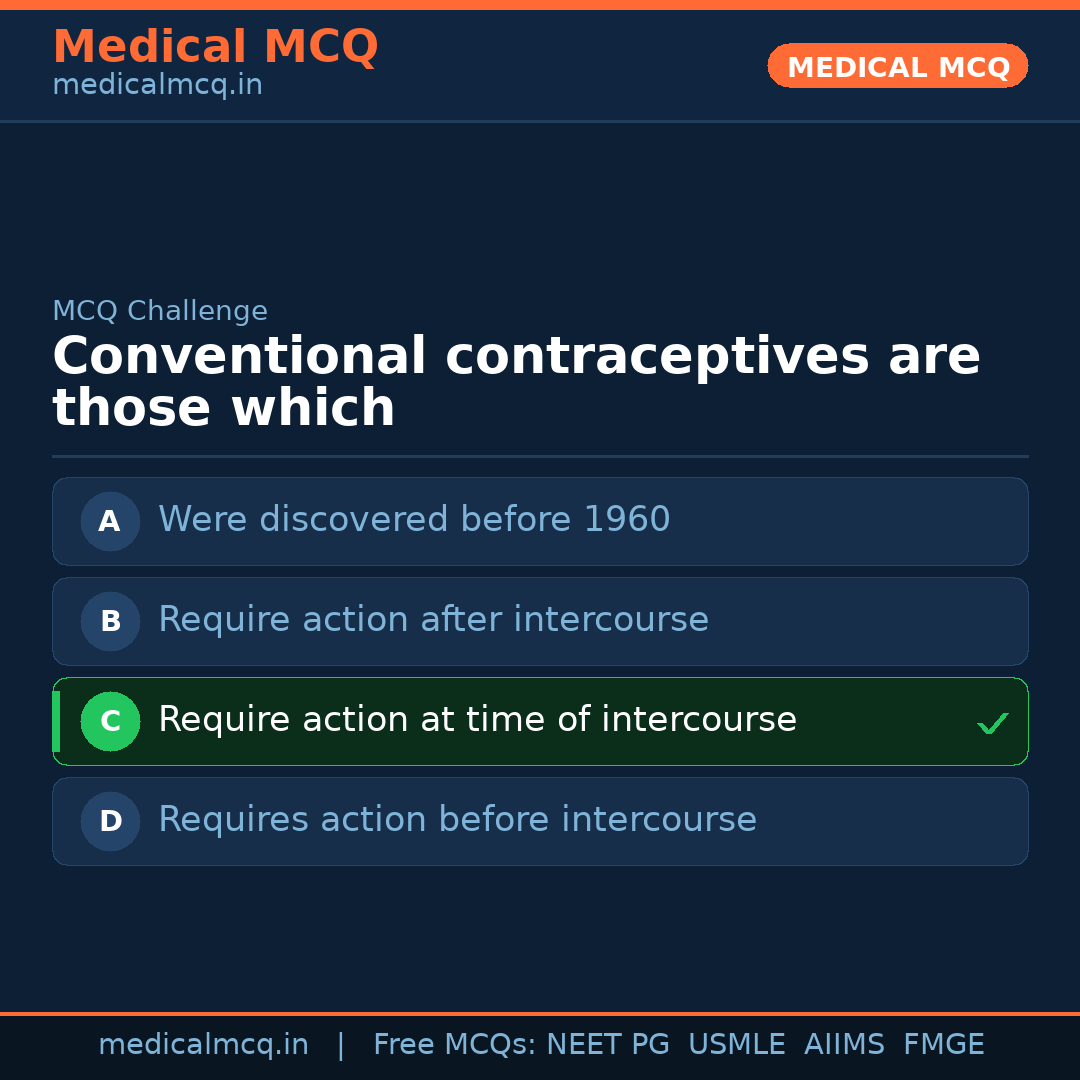This screenshot has width=1080, height=1080.
Task: Click the orange 'Medical MCQ' header title
Action: pos(215,47)
